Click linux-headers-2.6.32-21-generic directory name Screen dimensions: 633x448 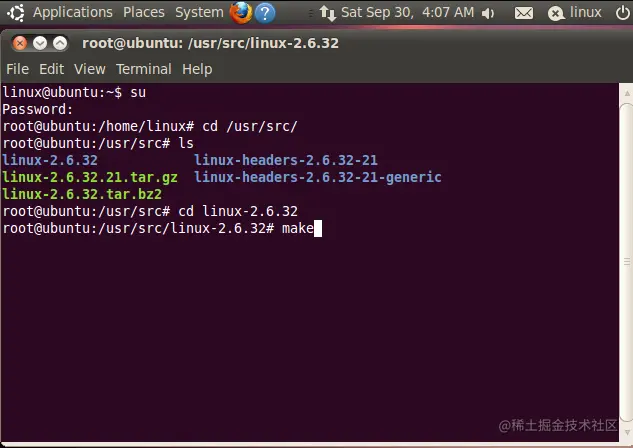(318, 177)
